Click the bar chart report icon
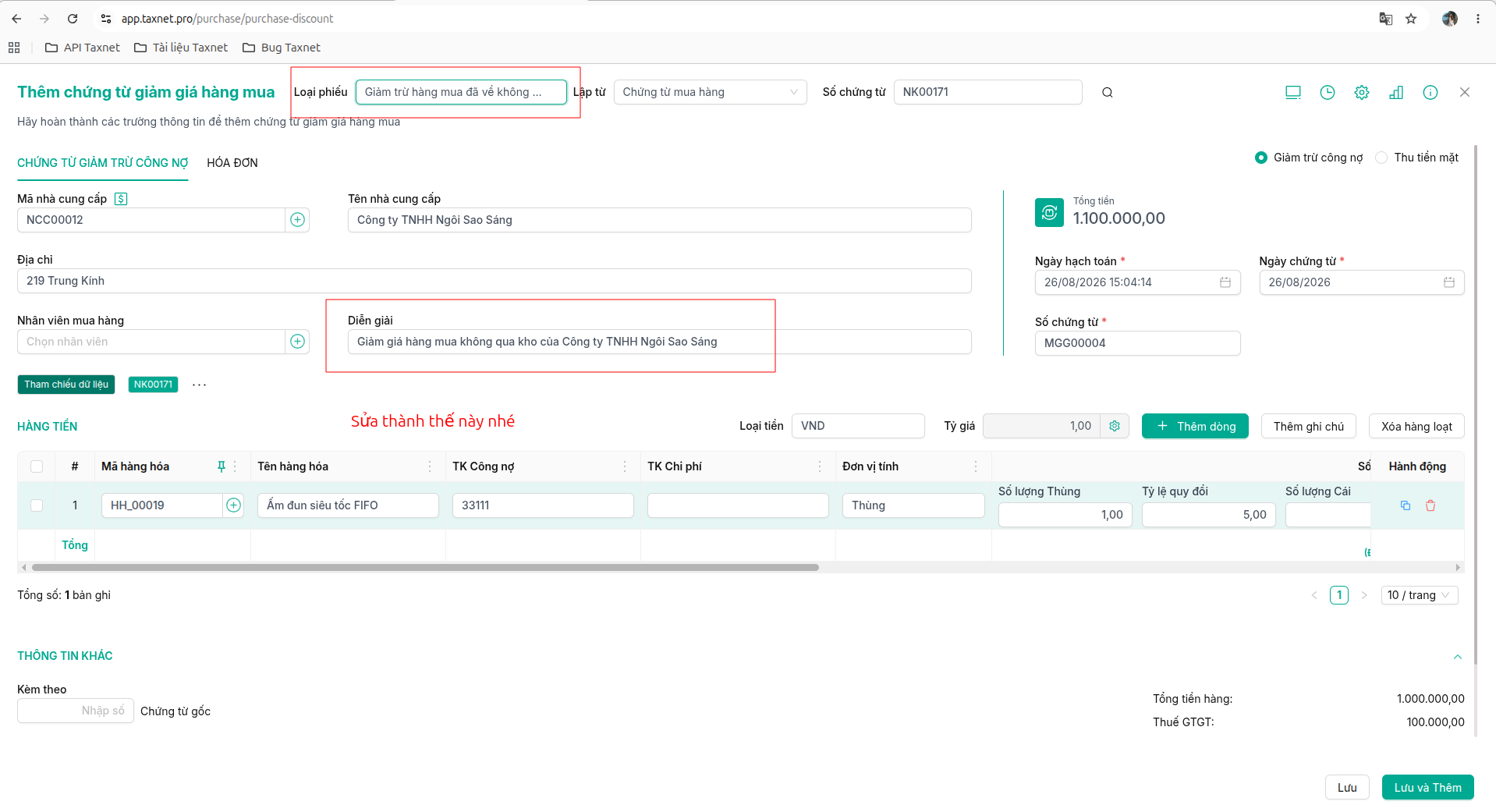 (1395, 93)
